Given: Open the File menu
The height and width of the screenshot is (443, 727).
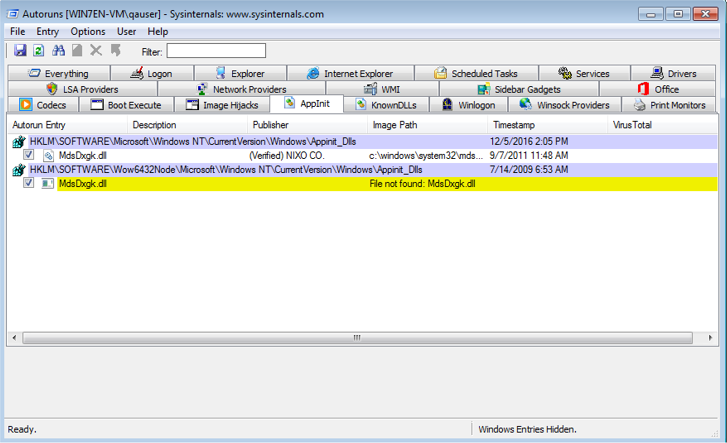Looking at the screenshot, I should tap(18, 32).
